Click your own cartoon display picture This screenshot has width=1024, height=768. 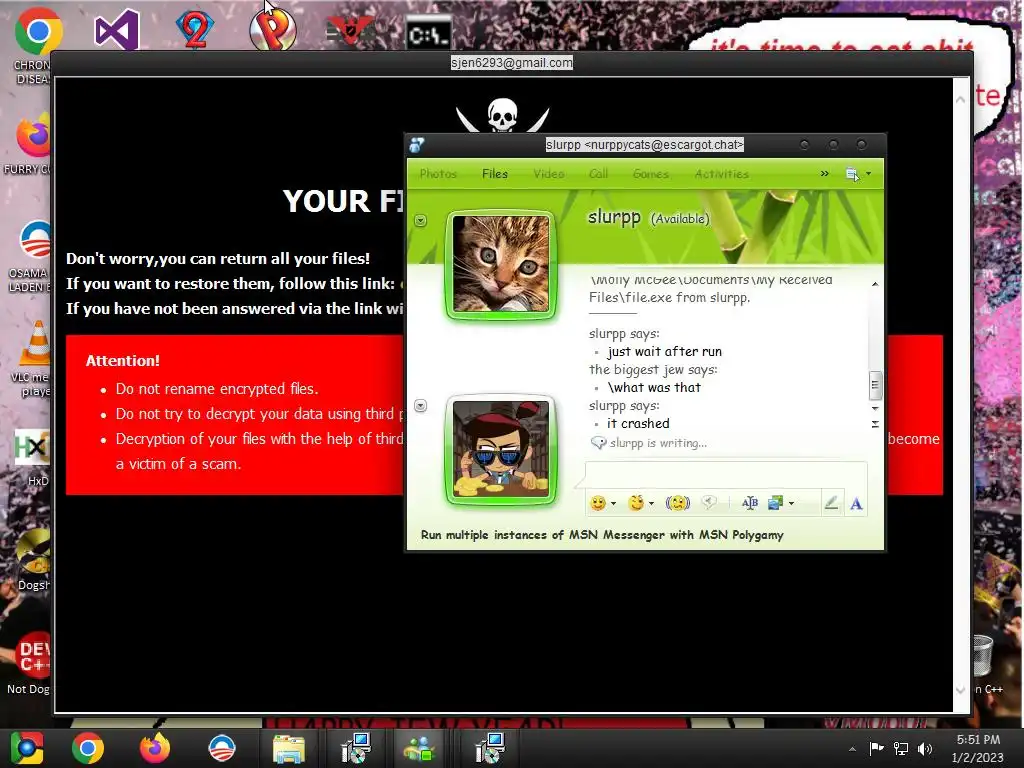[501, 449]
